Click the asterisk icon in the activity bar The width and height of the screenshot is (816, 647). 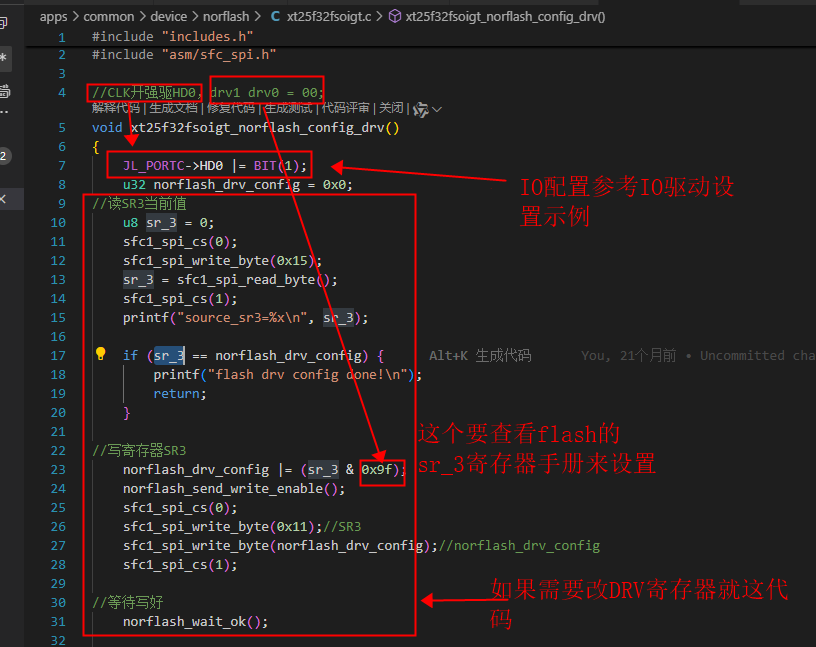[x=4, y=58]
